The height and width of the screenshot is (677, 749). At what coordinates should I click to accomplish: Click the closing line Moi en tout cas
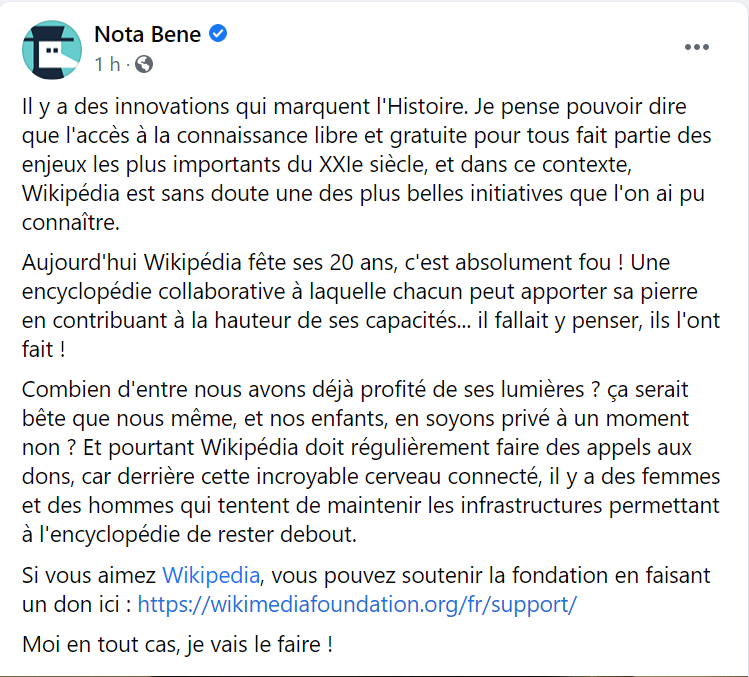tap(177, 645)
